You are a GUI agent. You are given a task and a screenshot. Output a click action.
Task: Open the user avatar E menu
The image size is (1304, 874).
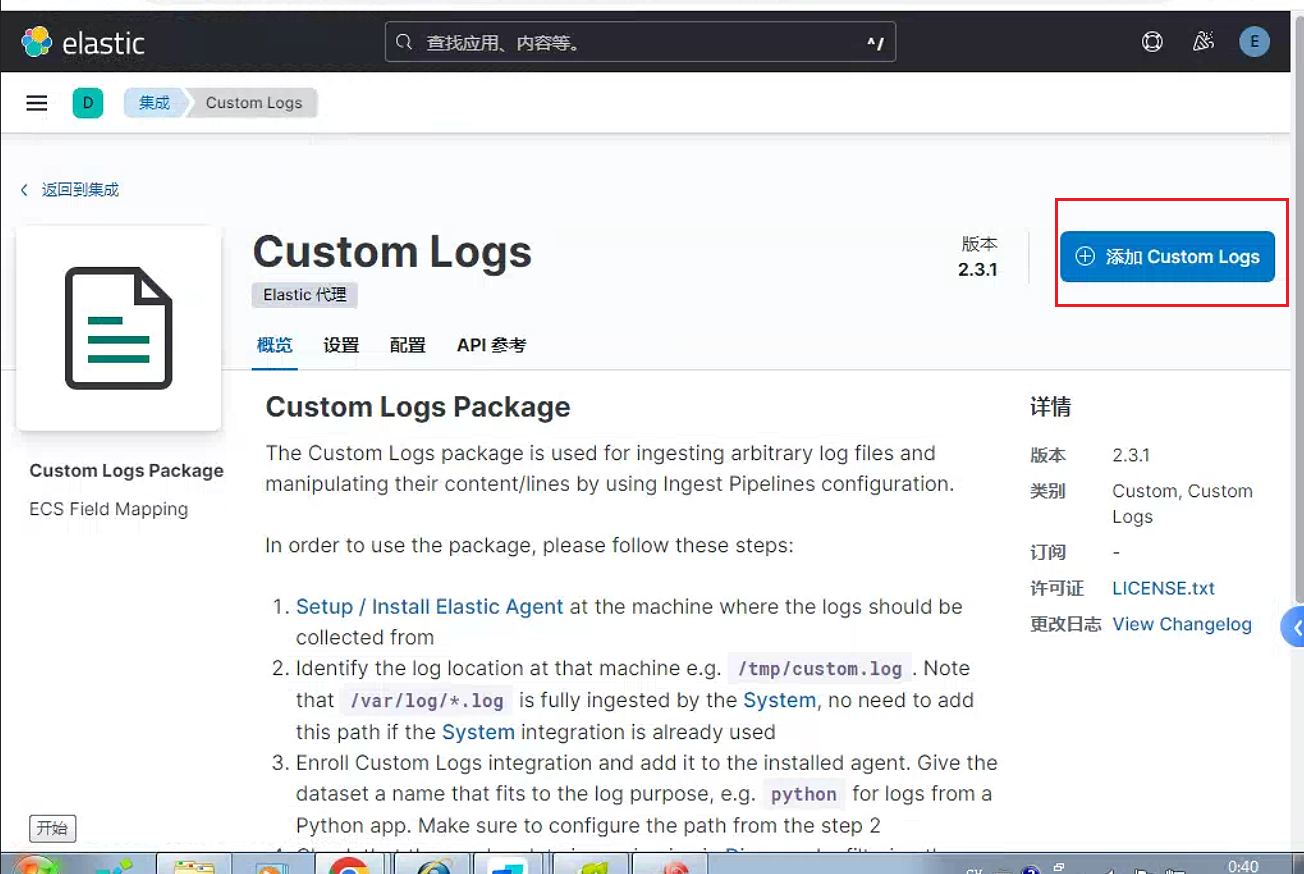coord(1254,42)
